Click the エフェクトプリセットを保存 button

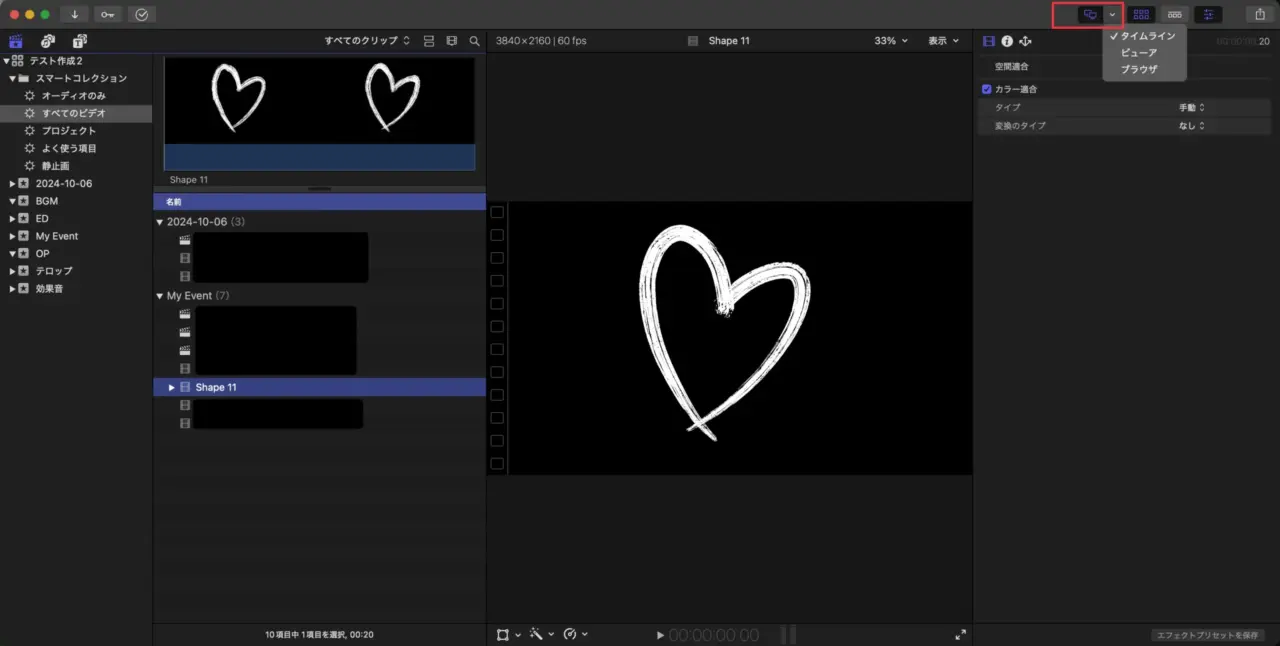coord(1208,635)
